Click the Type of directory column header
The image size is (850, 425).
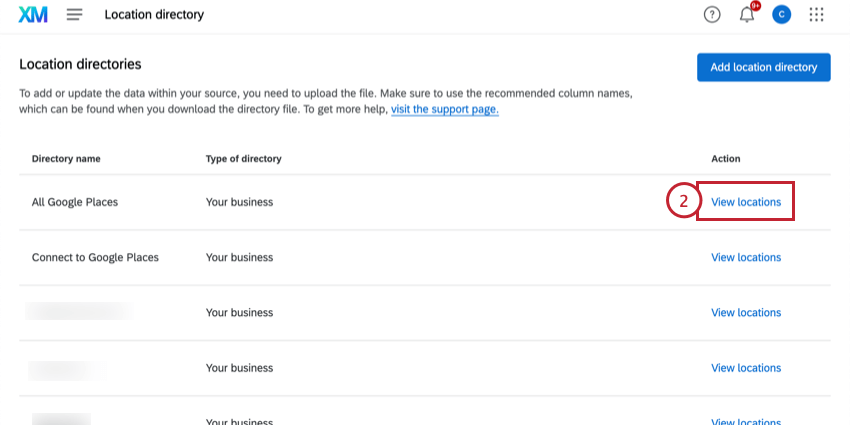[243, 159]
